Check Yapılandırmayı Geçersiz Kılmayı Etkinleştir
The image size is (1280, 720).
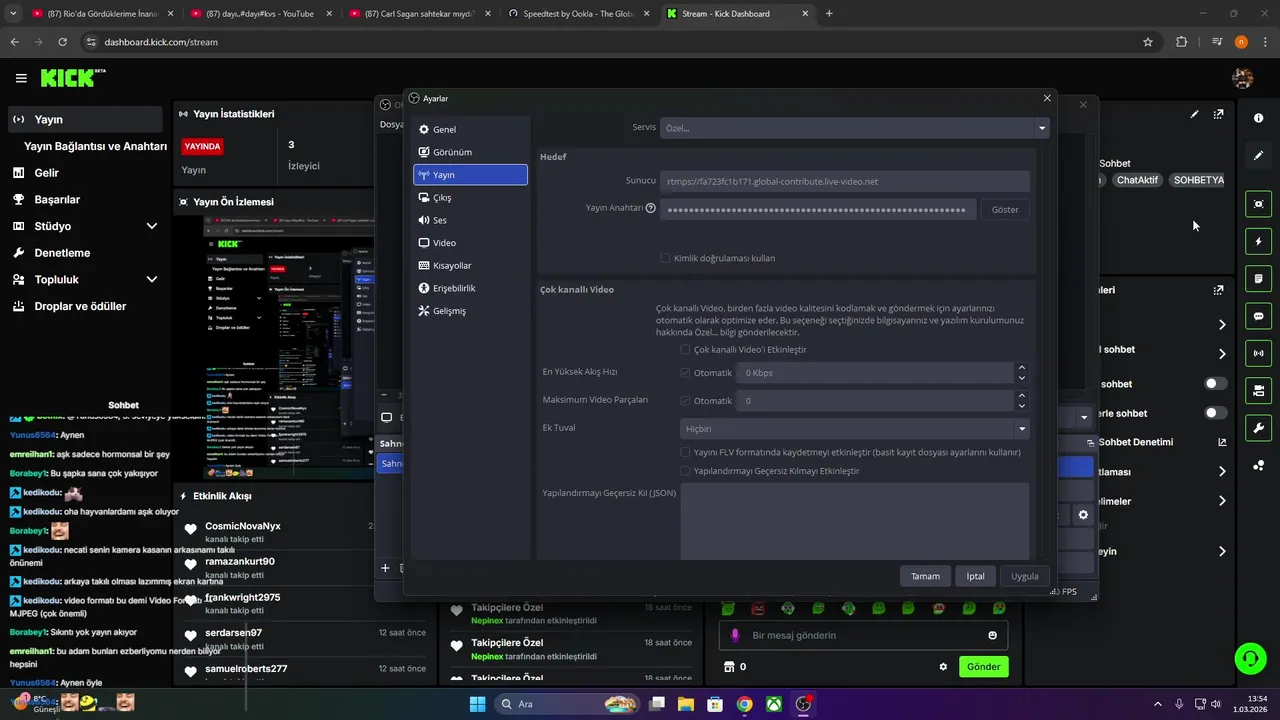pyautogui.click(x=685, y=471)
